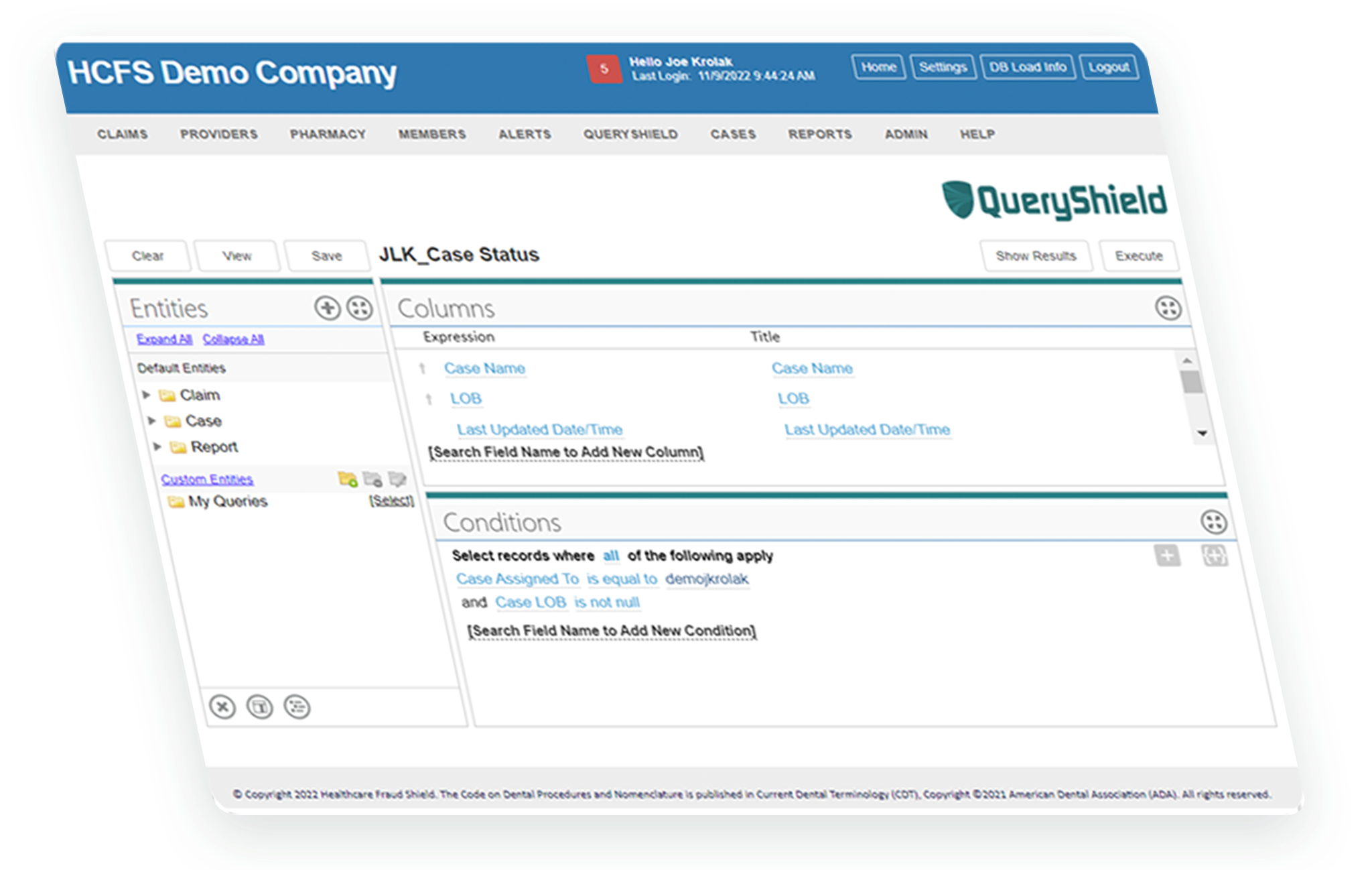The image size is (1372, 870).
Task: Open the MEMBERS menu
Action: pos(432,134)
